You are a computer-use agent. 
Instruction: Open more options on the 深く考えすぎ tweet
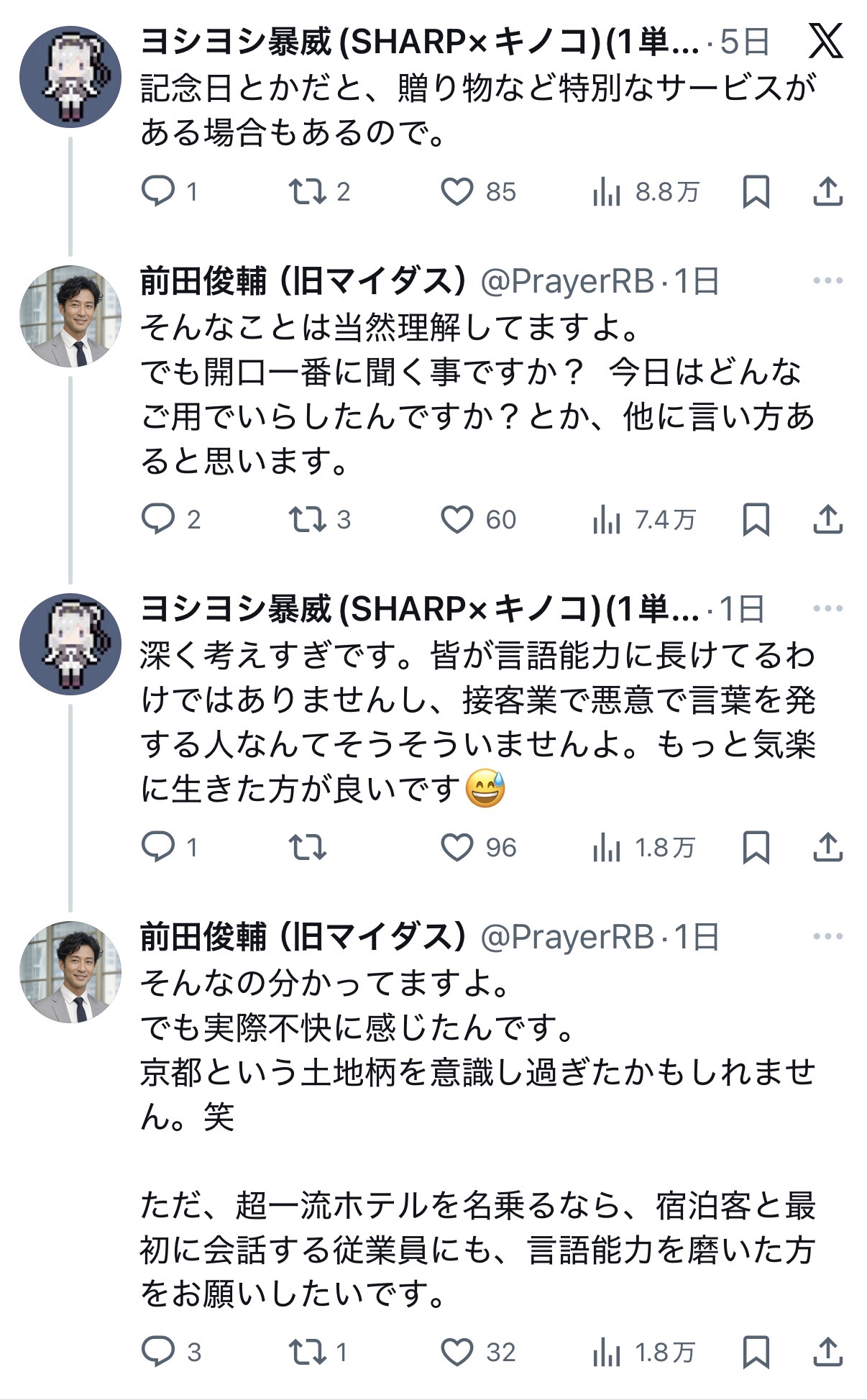(x=827, y=608)
